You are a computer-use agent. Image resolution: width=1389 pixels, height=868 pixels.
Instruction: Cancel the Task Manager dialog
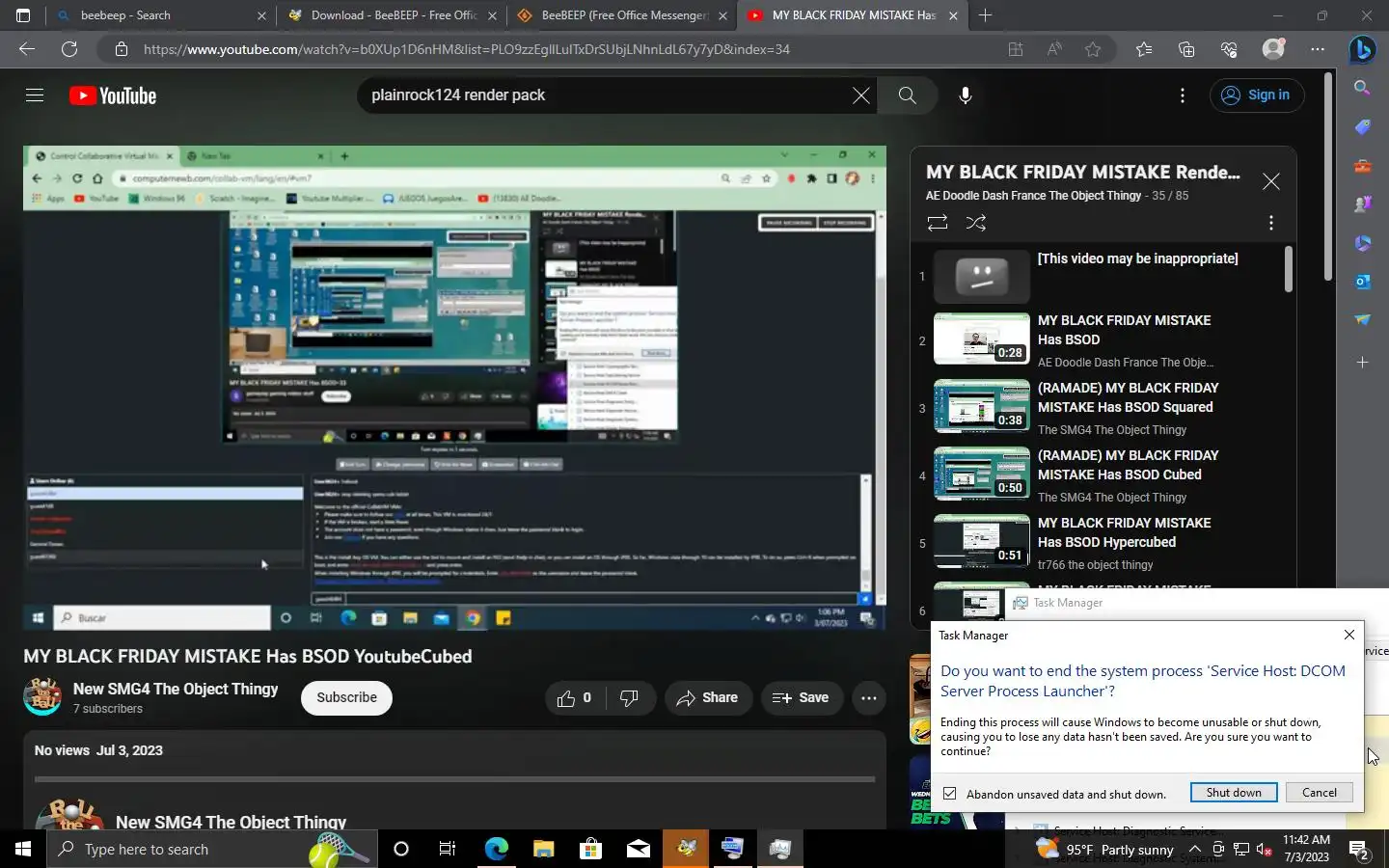point(1319,793)
